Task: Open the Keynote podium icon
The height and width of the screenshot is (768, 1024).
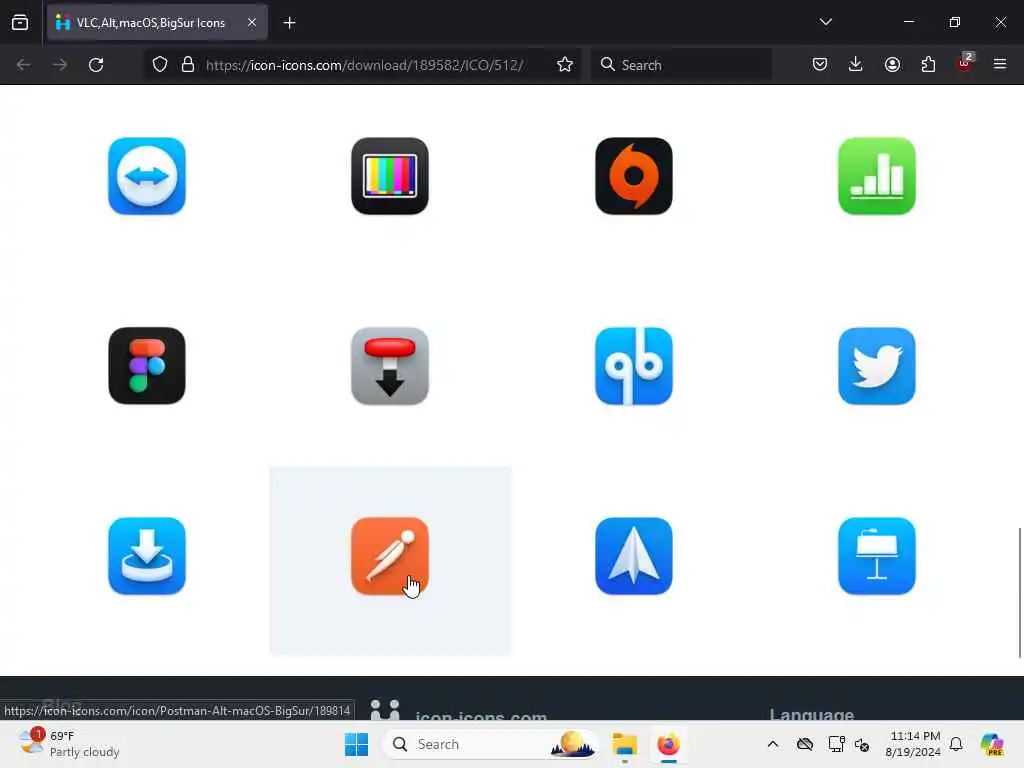Action: tap(877, 556)
